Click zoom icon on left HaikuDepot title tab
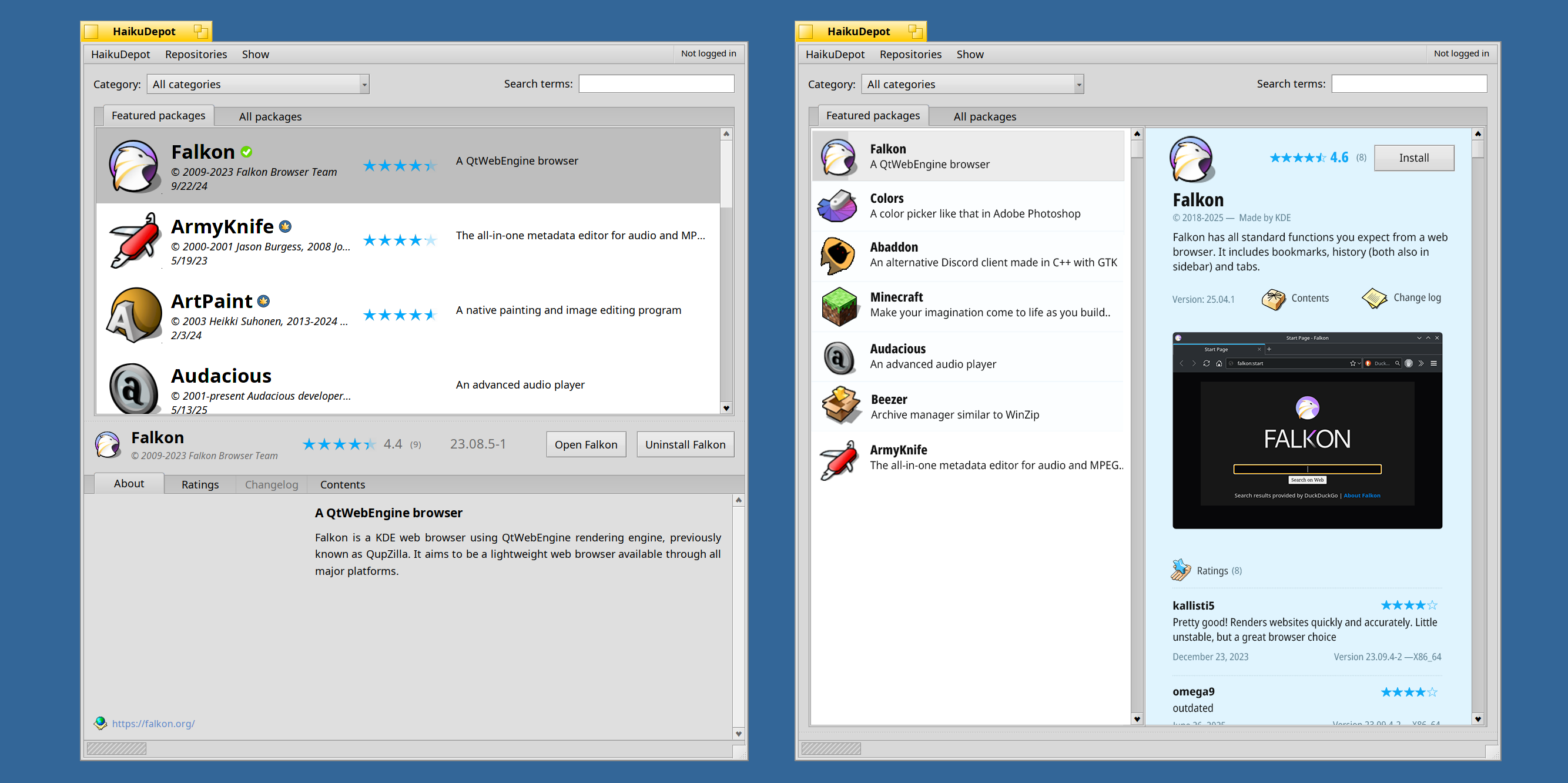The width and height of the screenshot is (1568, 783). pos(200,31)
